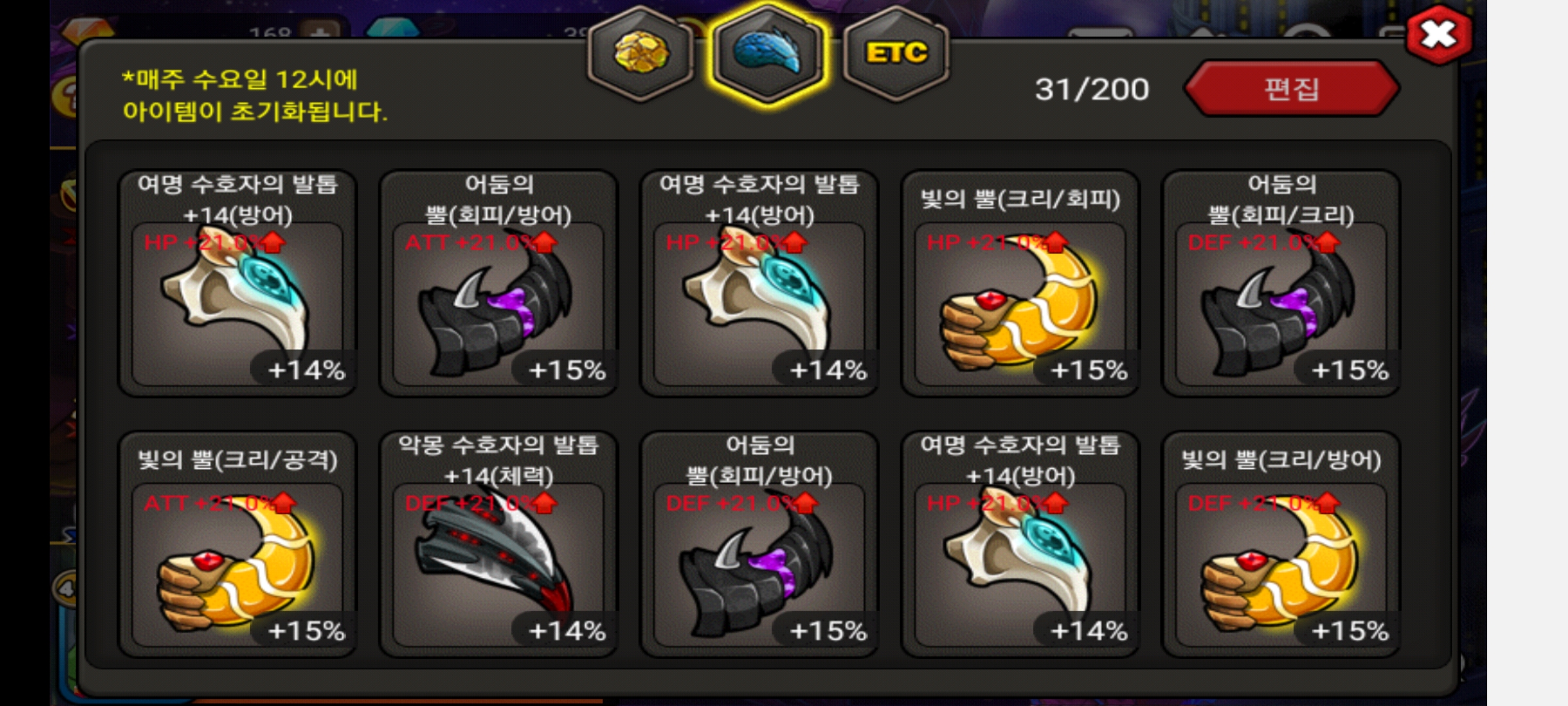Viewport: 1568px width, 706px height.
Task: Select 어둠의 뿔(회피/방어) with ATT bonus
Action: tap(498, 283)
